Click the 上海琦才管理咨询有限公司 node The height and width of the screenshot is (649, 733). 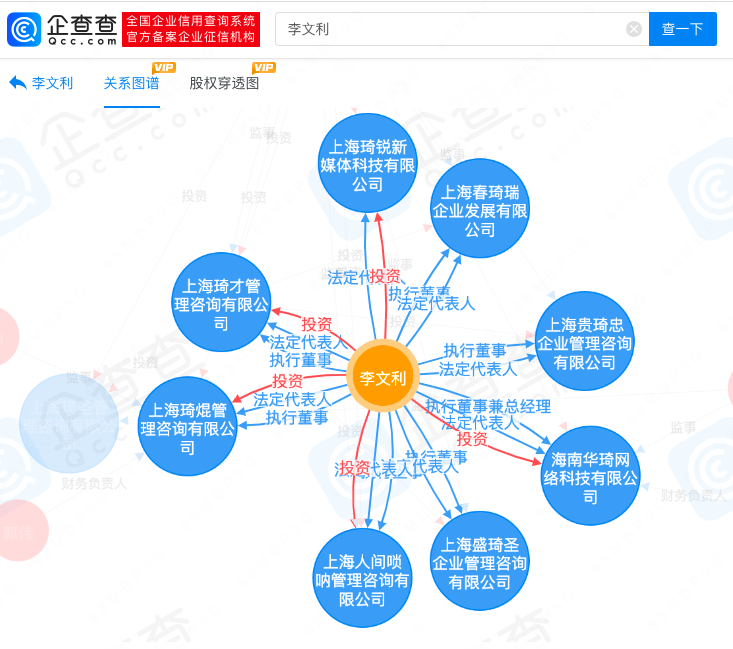(x=221, y=303)
